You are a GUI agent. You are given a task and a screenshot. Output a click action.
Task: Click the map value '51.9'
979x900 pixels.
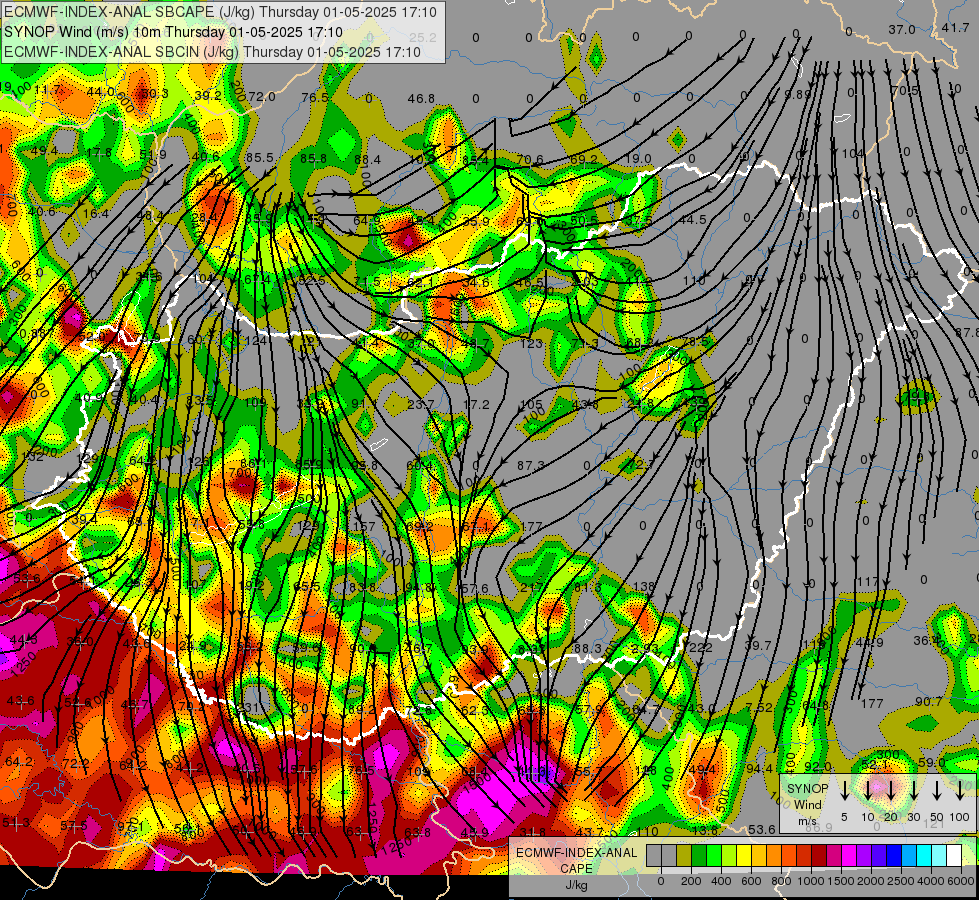(x=154, y=154)
